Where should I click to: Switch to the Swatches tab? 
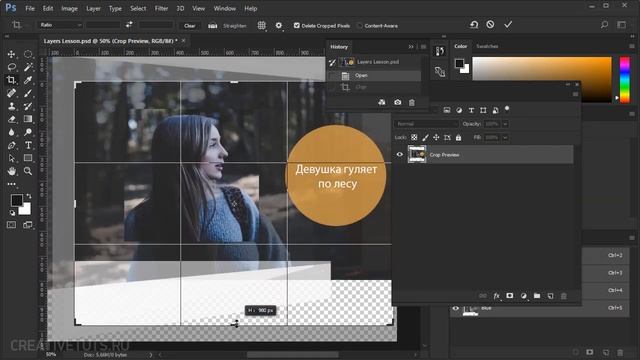tap(487, 46)
